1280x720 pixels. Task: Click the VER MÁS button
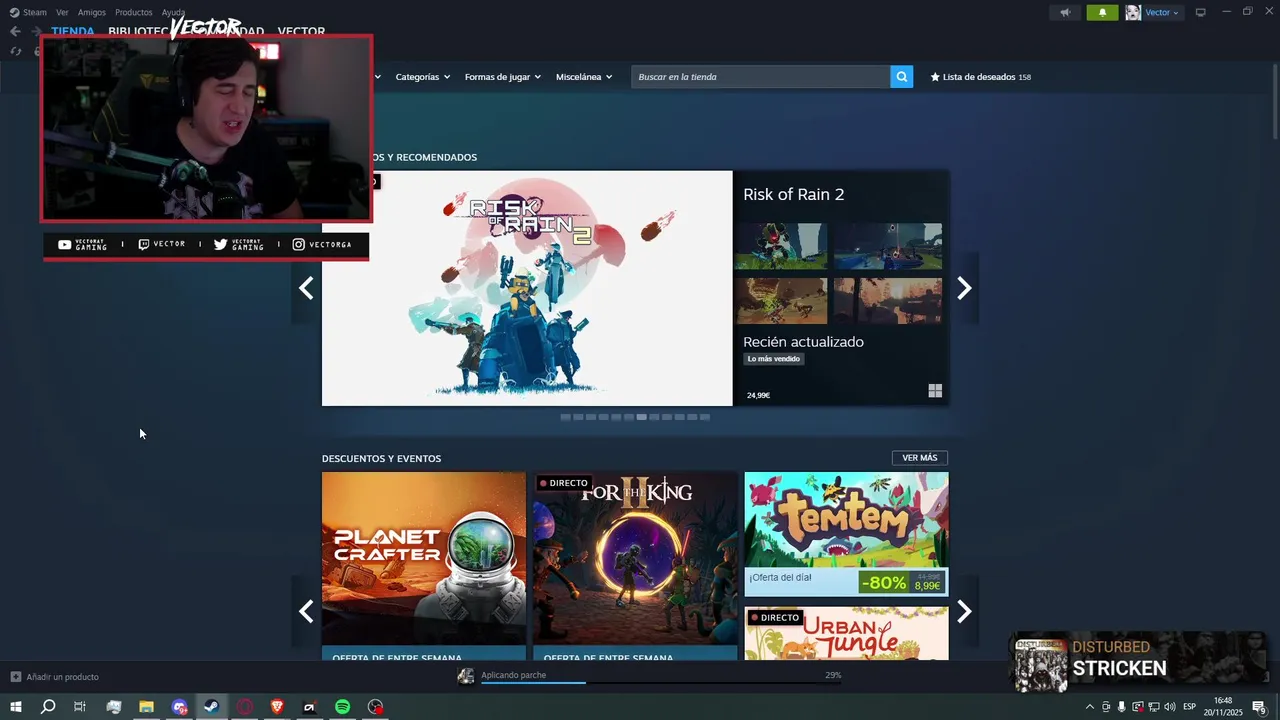click(x=920, y=458)
